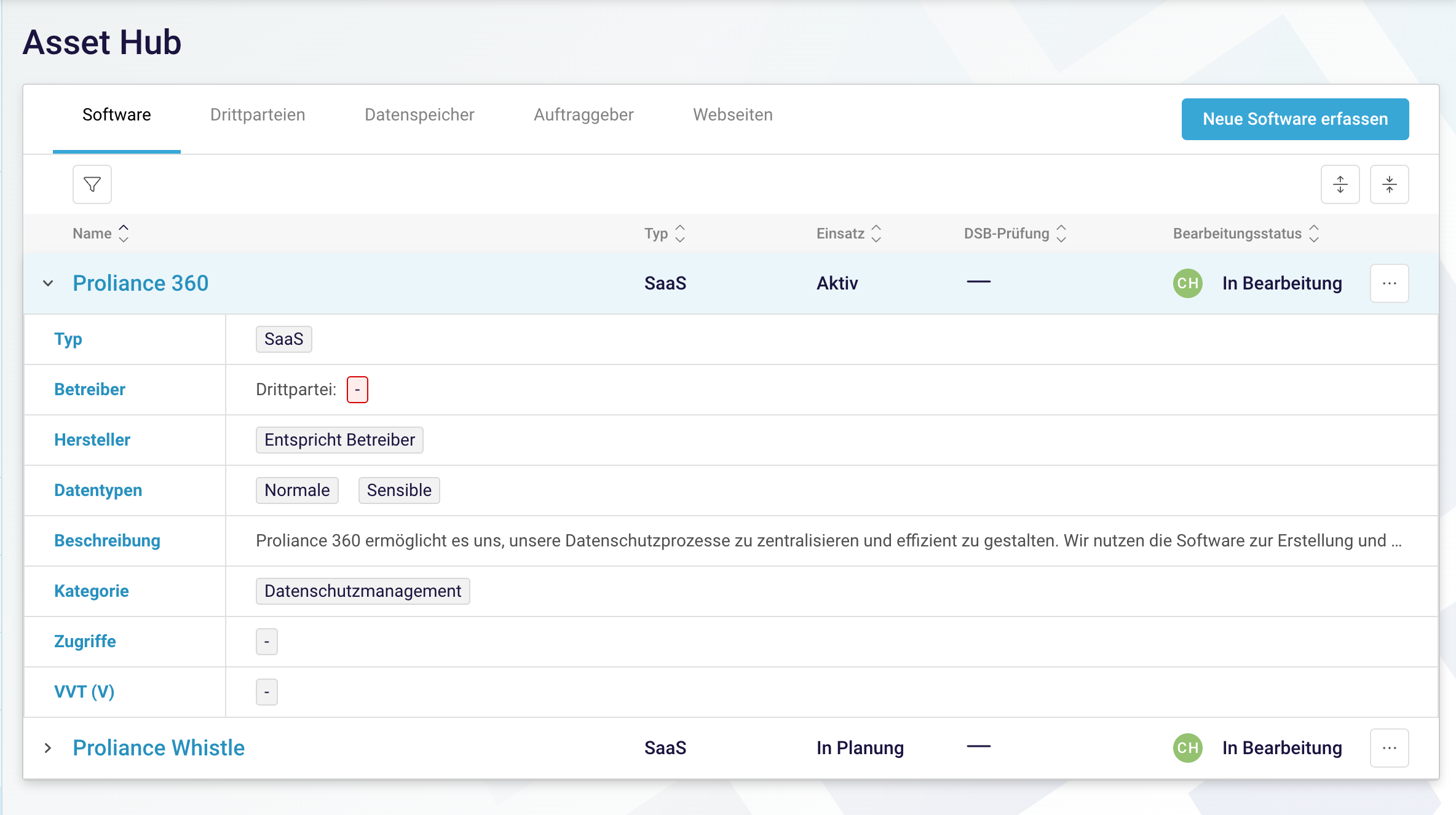Open the Datenspeicher tab
The width and height of the screenshot is (1456, 815).
point(419,115)
